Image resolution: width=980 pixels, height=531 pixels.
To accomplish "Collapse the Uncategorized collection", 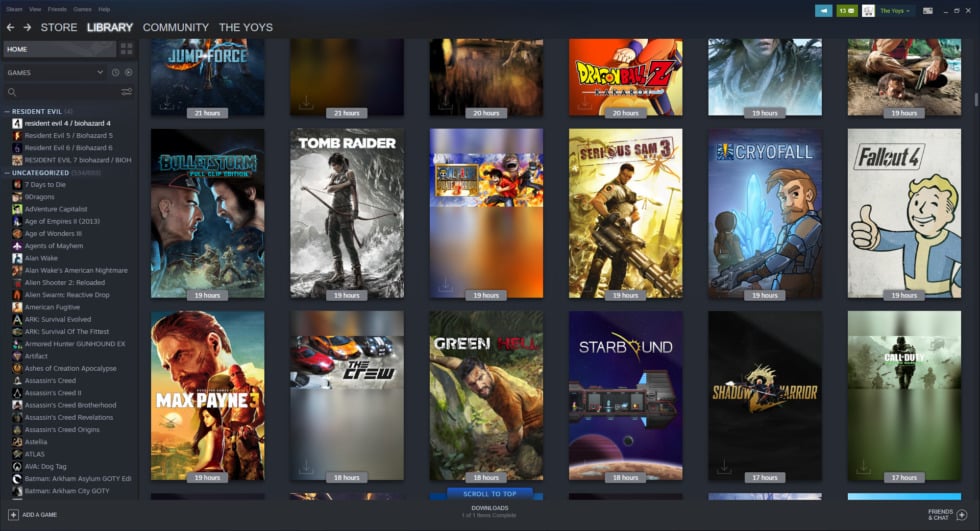I will 6,172.
